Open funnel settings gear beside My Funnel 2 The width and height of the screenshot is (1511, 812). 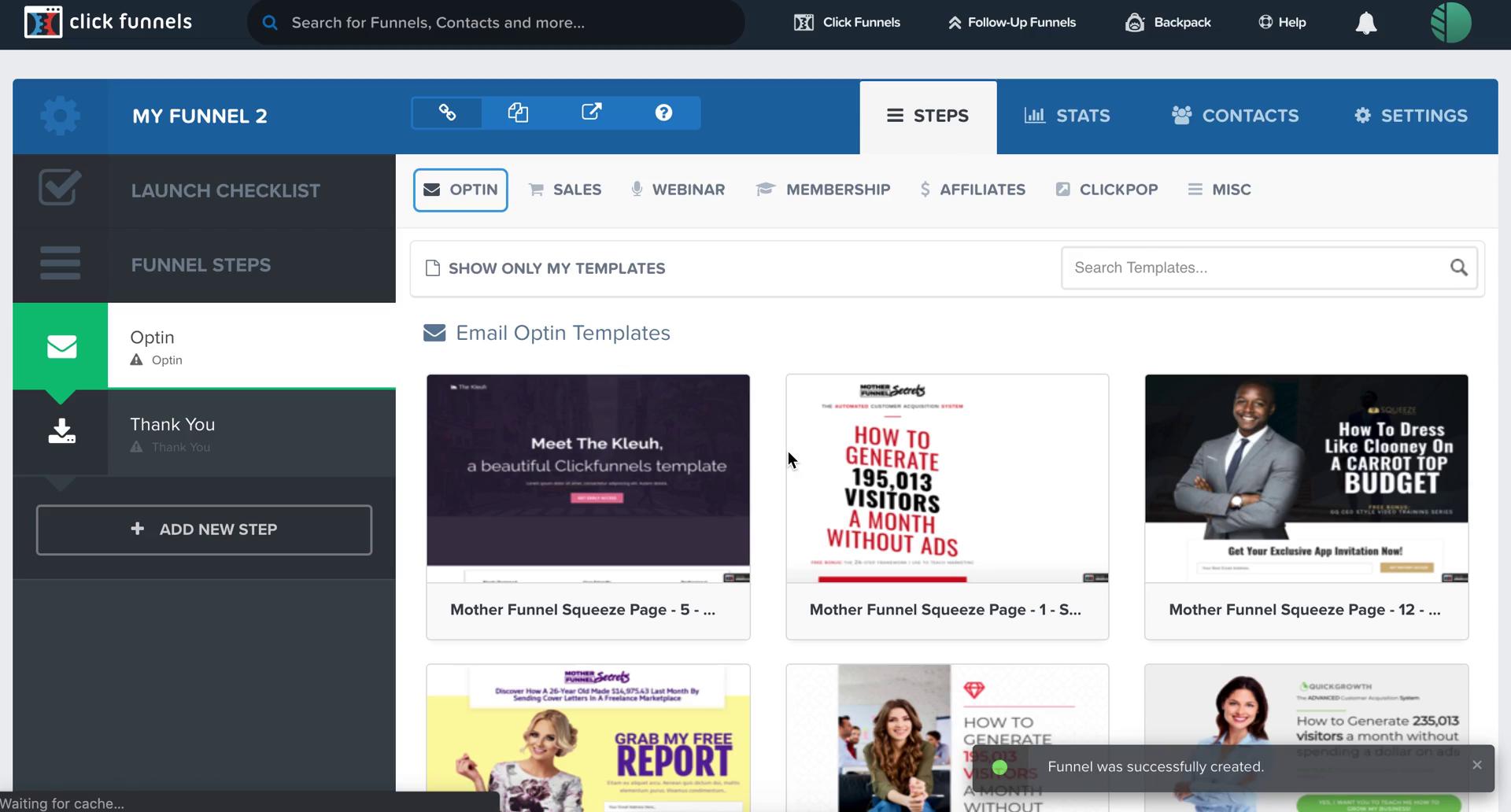(60, 116)
